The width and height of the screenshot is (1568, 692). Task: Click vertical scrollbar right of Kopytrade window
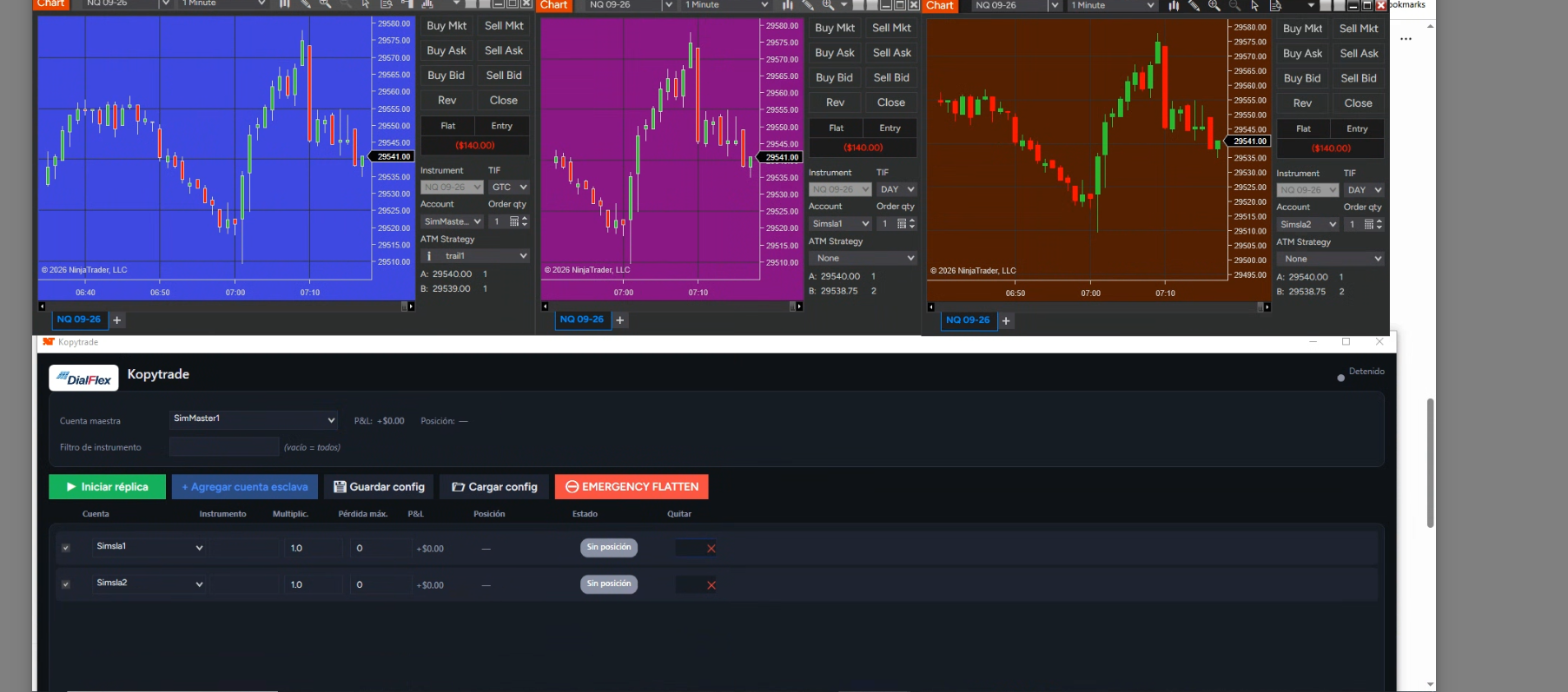1430,464
